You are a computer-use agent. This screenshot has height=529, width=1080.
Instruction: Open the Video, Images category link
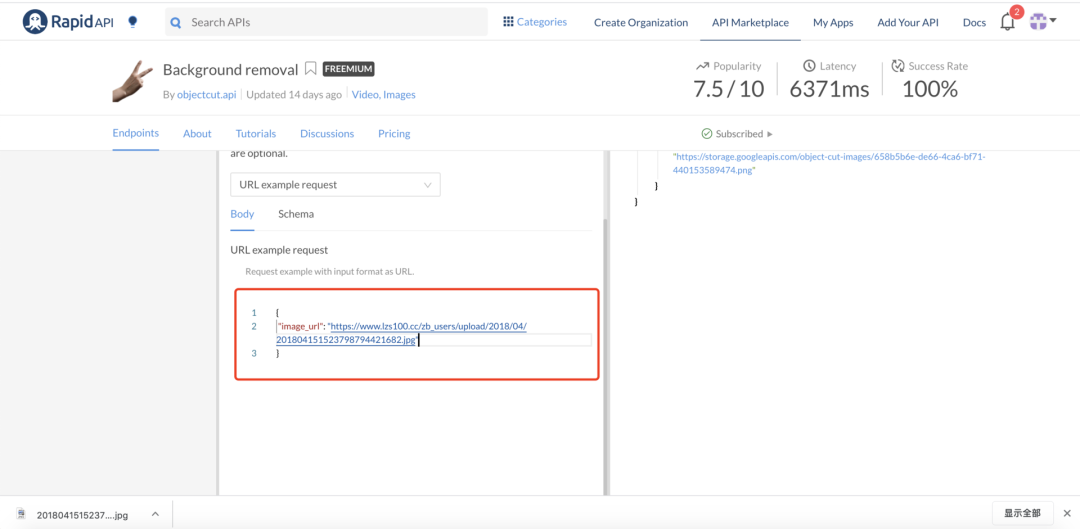click(384, 95)
